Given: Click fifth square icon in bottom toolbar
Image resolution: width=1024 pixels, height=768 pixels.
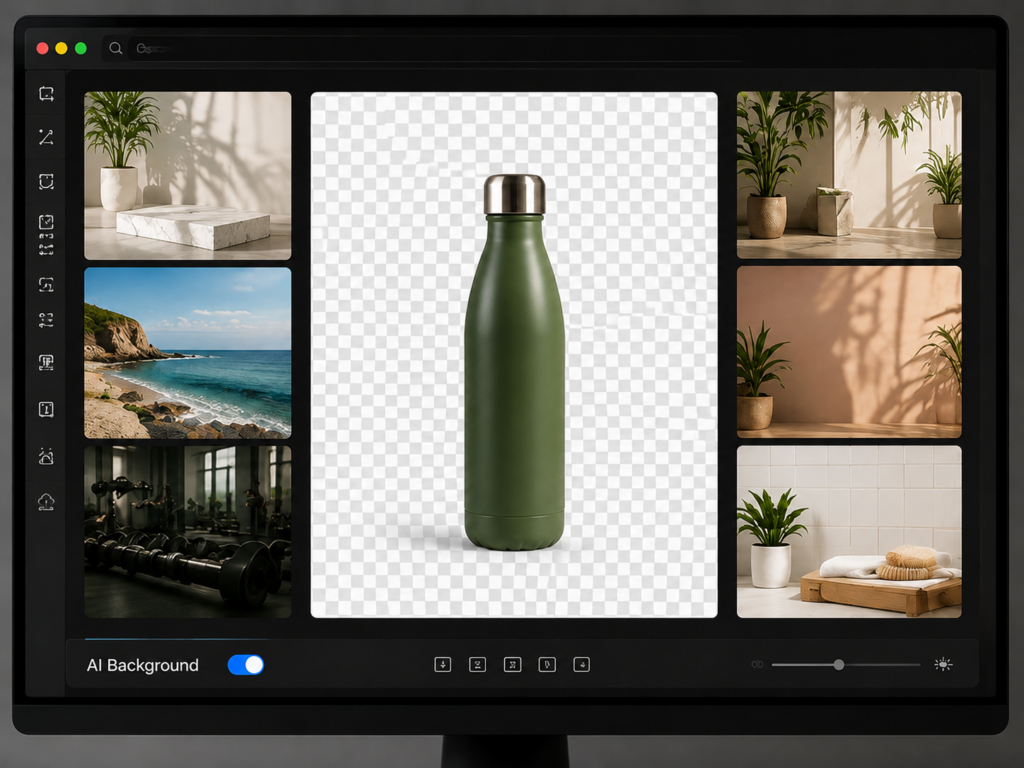Looking at the screenshot, I should coord(582,665).
